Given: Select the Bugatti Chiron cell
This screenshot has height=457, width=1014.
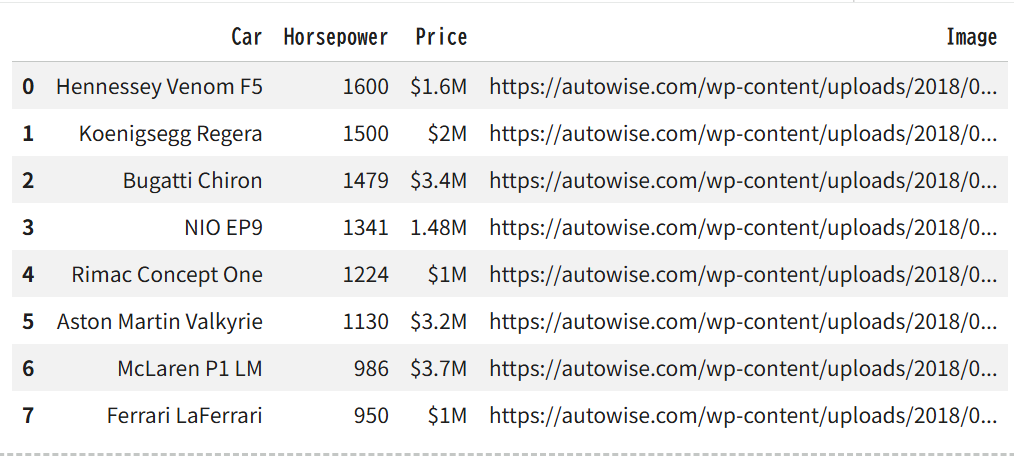Looking at the screenshot, I should [193, 180].
